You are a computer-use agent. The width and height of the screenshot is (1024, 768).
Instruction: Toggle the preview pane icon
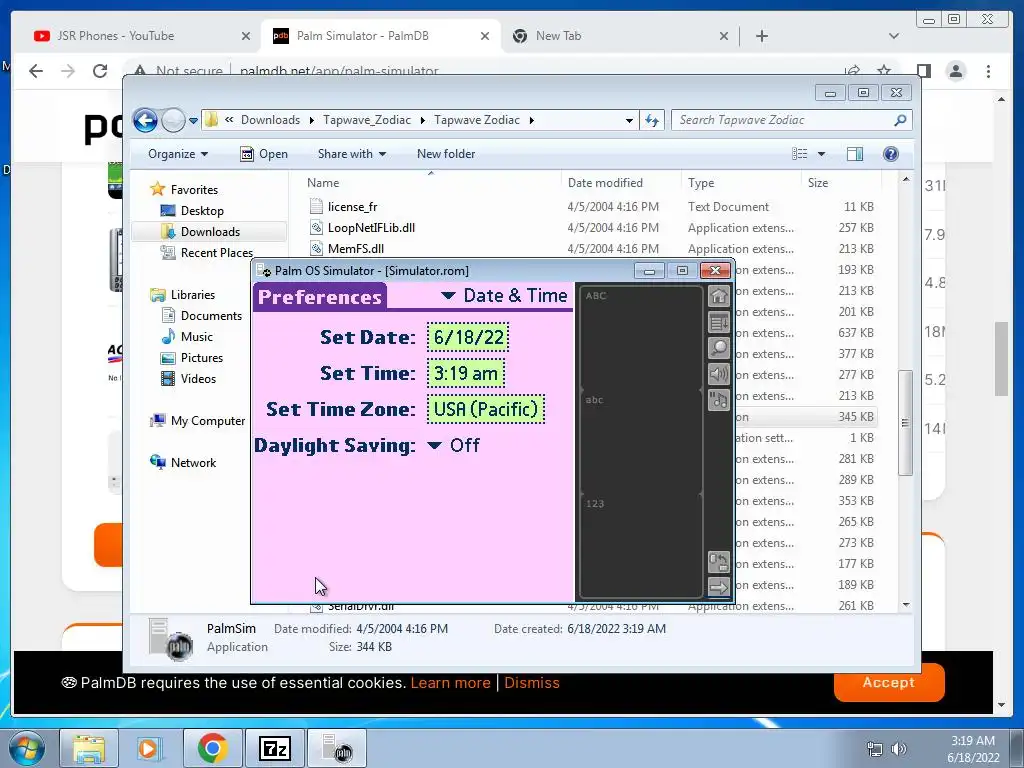pyautogui.click(x=855, y=154)
